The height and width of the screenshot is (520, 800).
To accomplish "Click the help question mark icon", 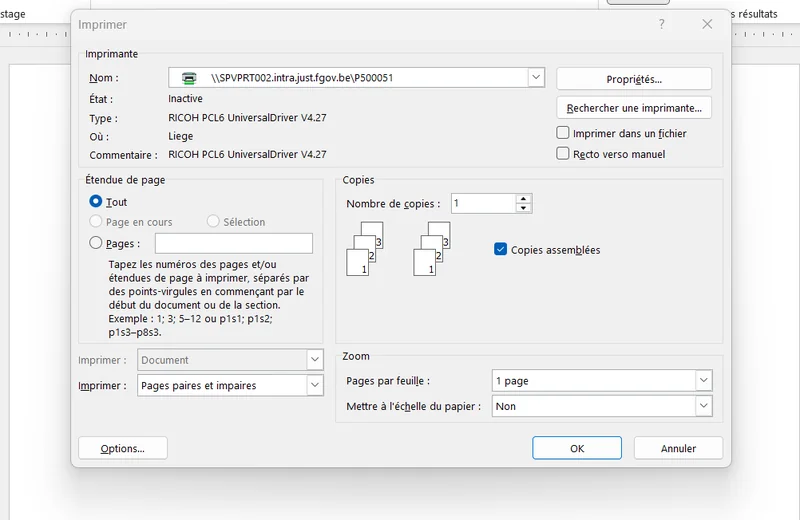I will [x=661, y=24].
